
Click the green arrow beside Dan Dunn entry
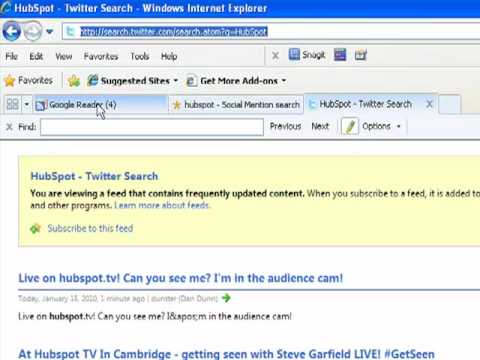[226, 298]
